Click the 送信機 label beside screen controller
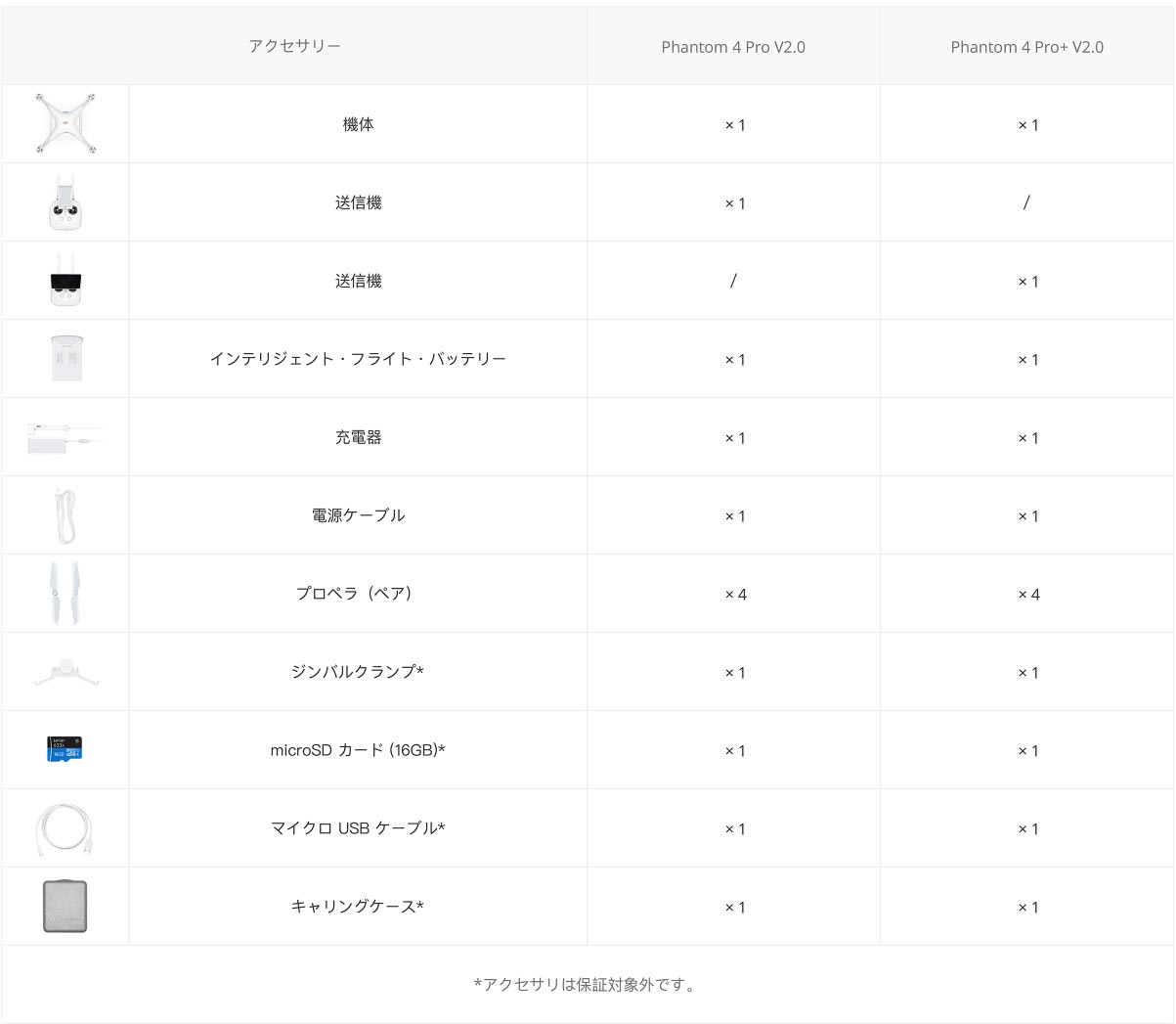Image resolution: width=1176 pixels, height=1024 pixels. (x=358, y=281)
